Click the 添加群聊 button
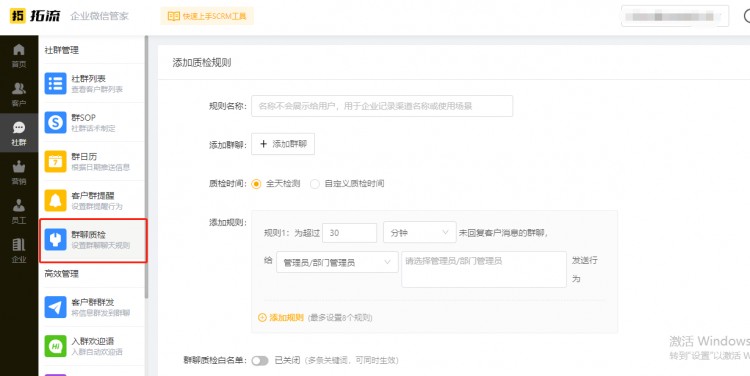 [x=283, y=144]
